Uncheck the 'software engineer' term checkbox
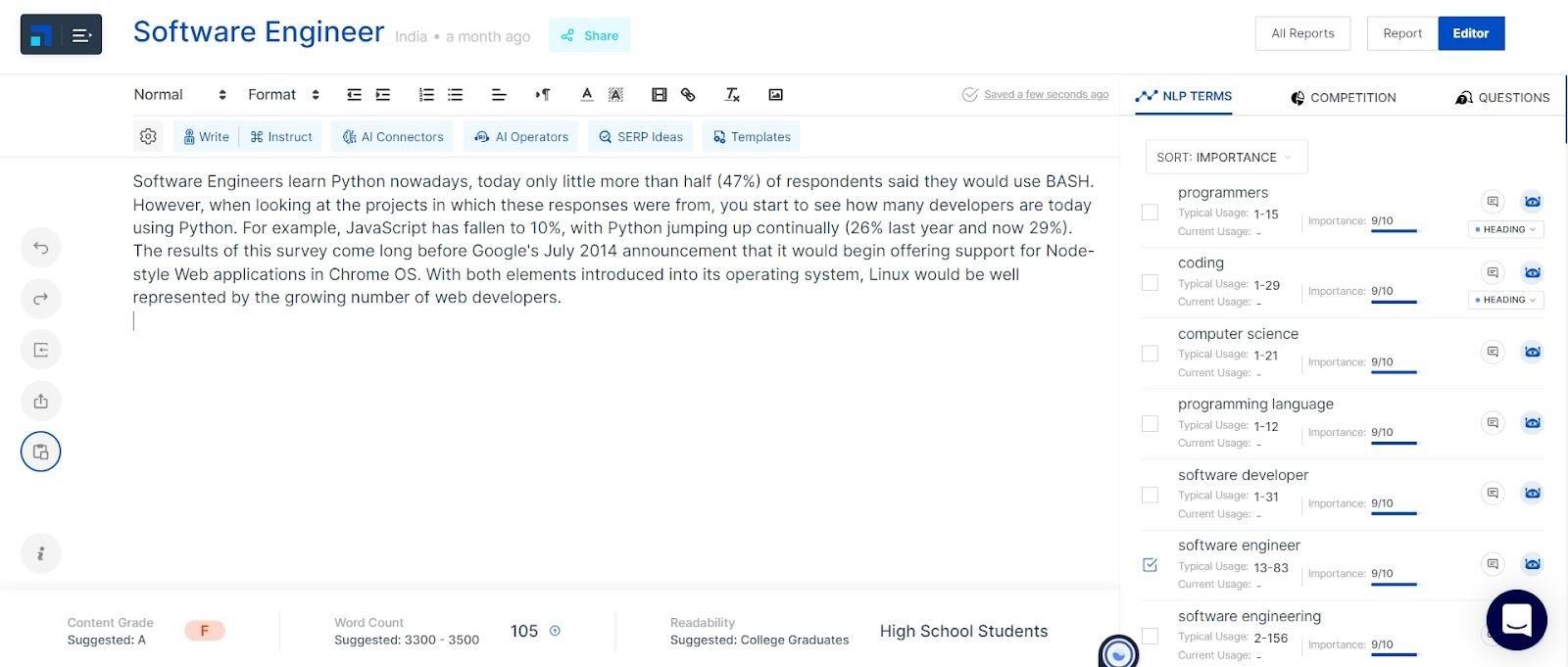Image resolution: width=1568 pixels, height=667 pixels. click(x=1150, y=565)
